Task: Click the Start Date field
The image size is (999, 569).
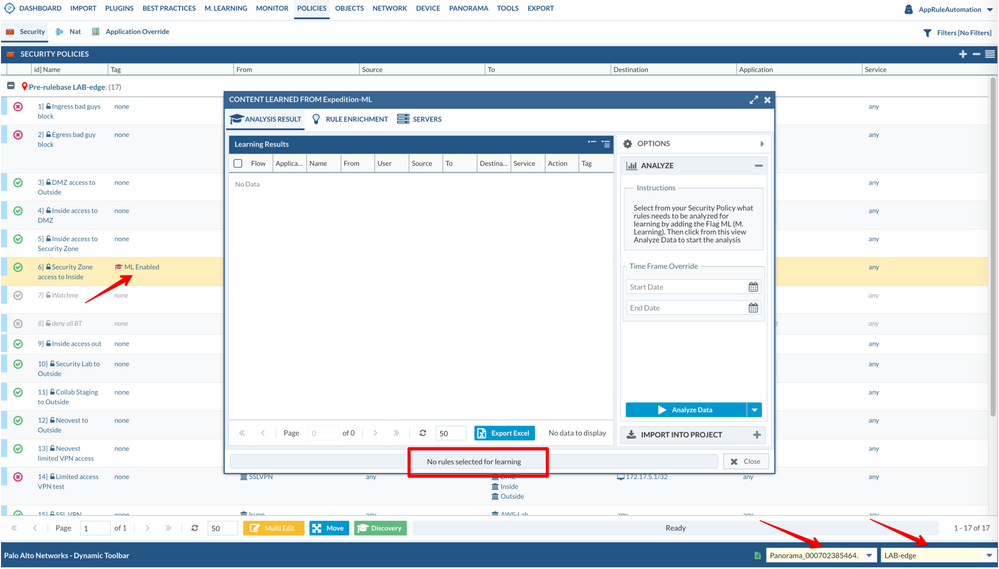Action: pos(687,287)
